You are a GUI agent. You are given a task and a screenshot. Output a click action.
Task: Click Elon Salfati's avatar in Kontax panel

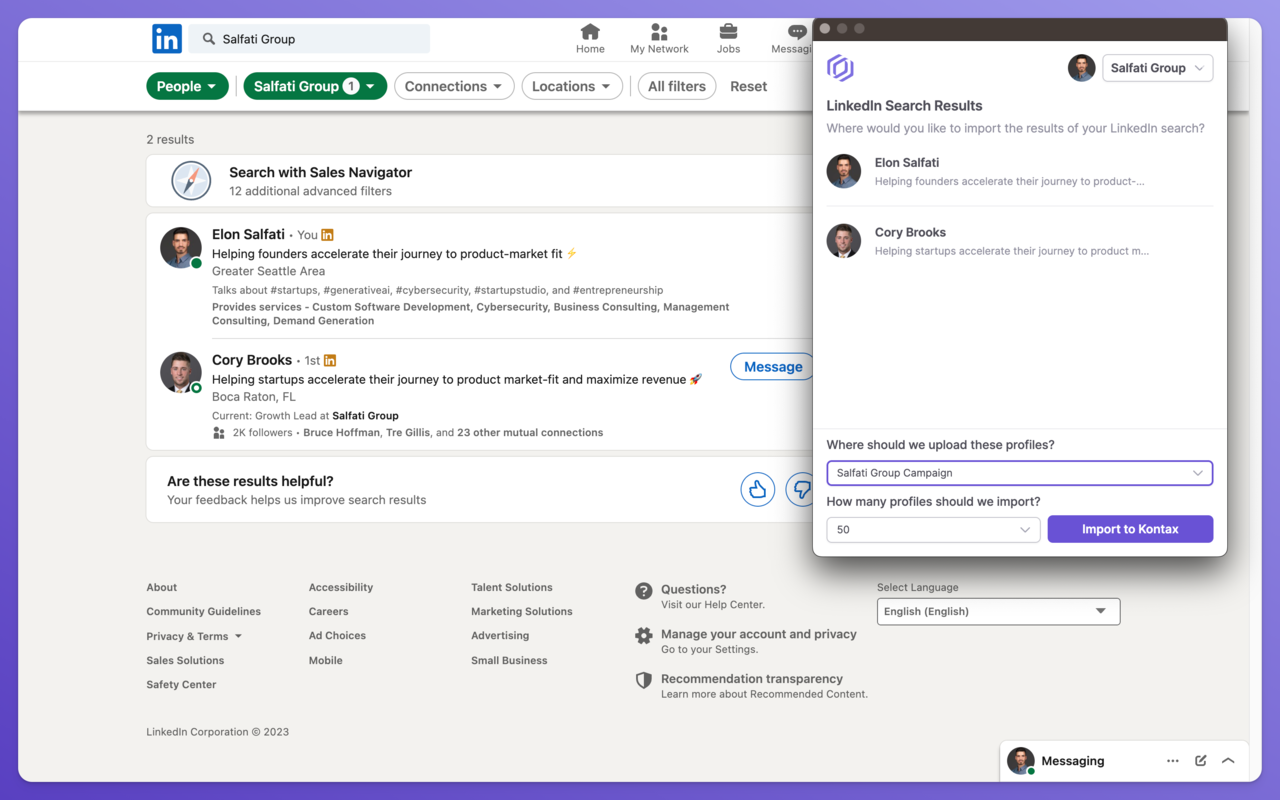point(844,171)
